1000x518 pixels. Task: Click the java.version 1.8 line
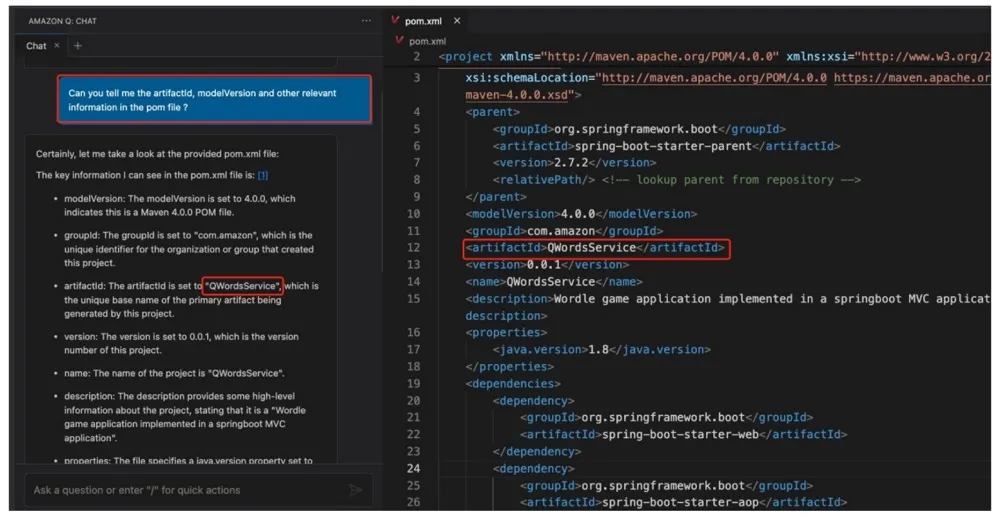(x=601, y=350)
